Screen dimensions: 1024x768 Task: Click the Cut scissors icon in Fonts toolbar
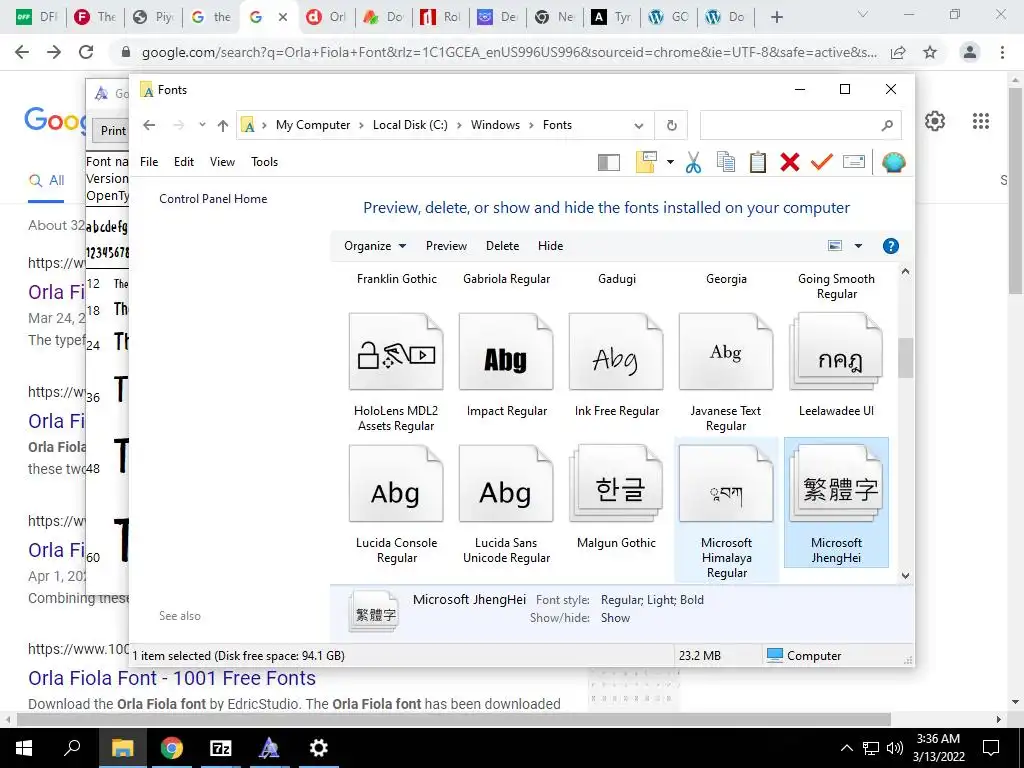click(x=694, y=162)
